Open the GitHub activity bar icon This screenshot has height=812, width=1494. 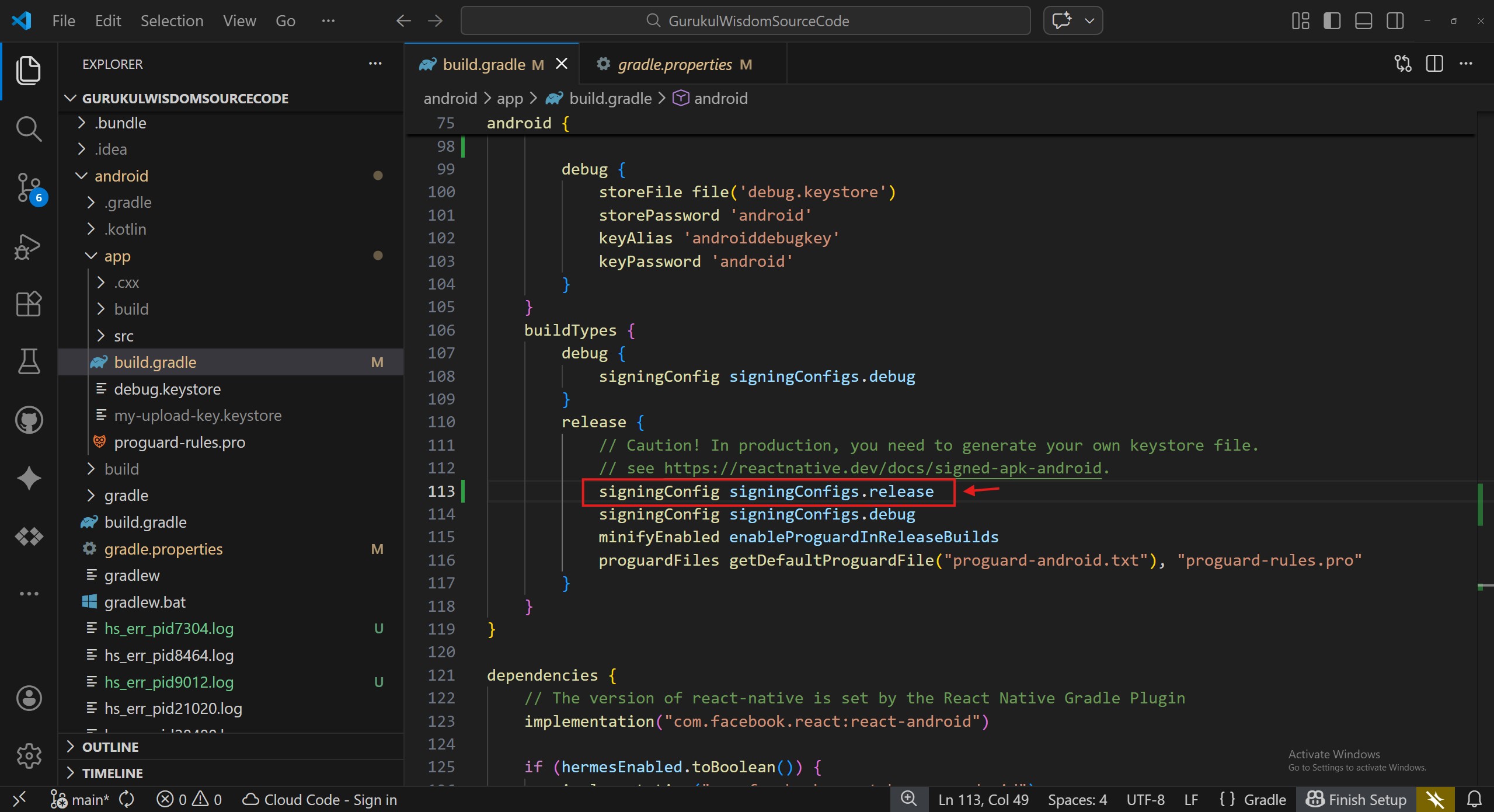point(28,420)
